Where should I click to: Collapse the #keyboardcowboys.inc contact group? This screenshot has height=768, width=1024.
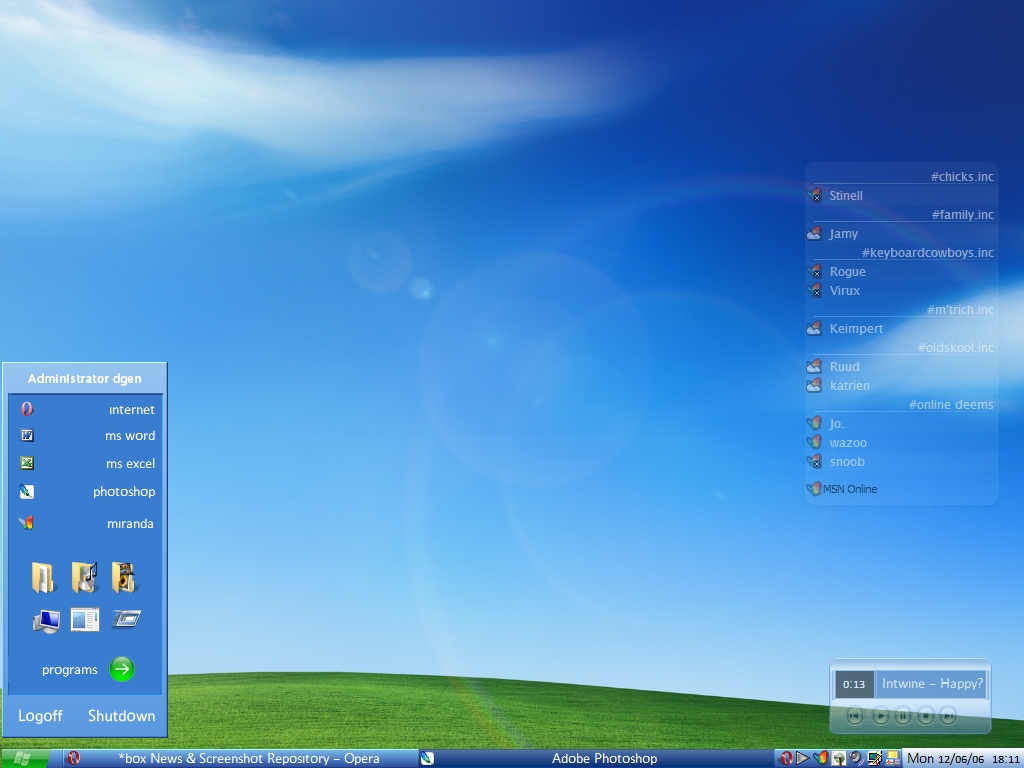point(927,252)
